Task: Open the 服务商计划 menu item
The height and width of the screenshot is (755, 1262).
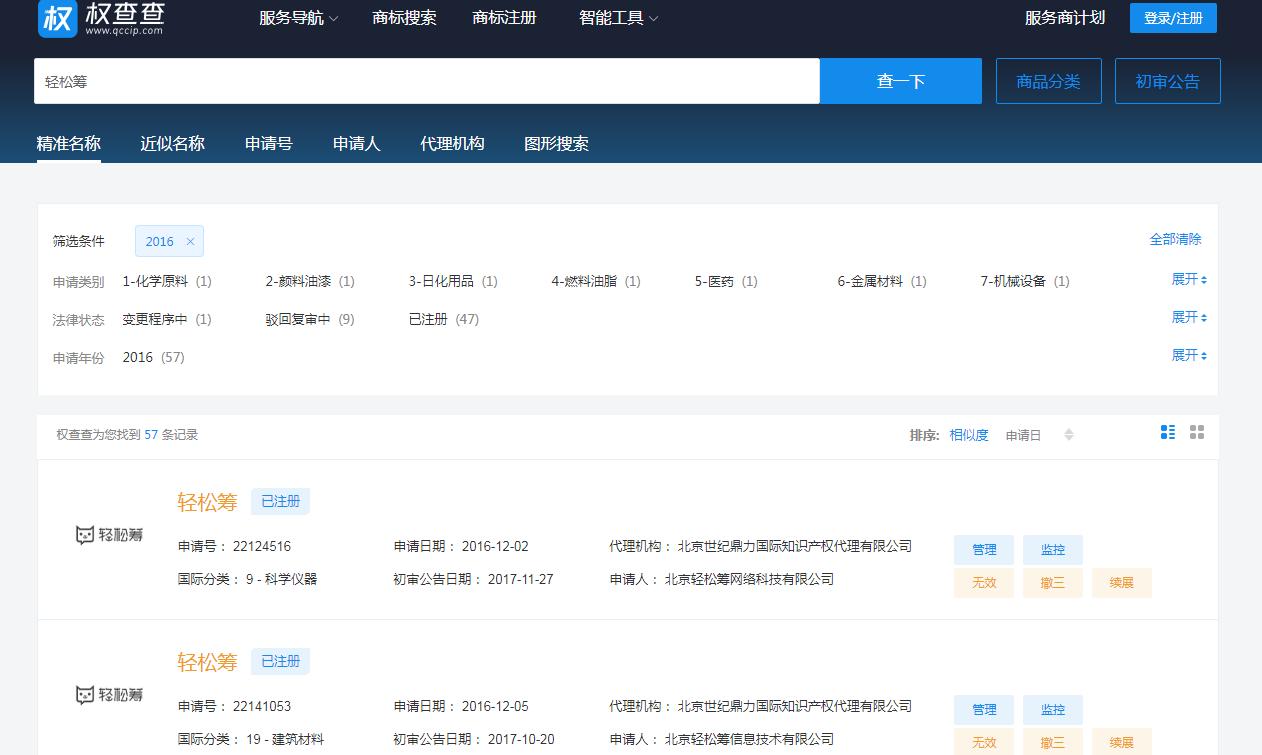Action: [x=1063, y=18]
